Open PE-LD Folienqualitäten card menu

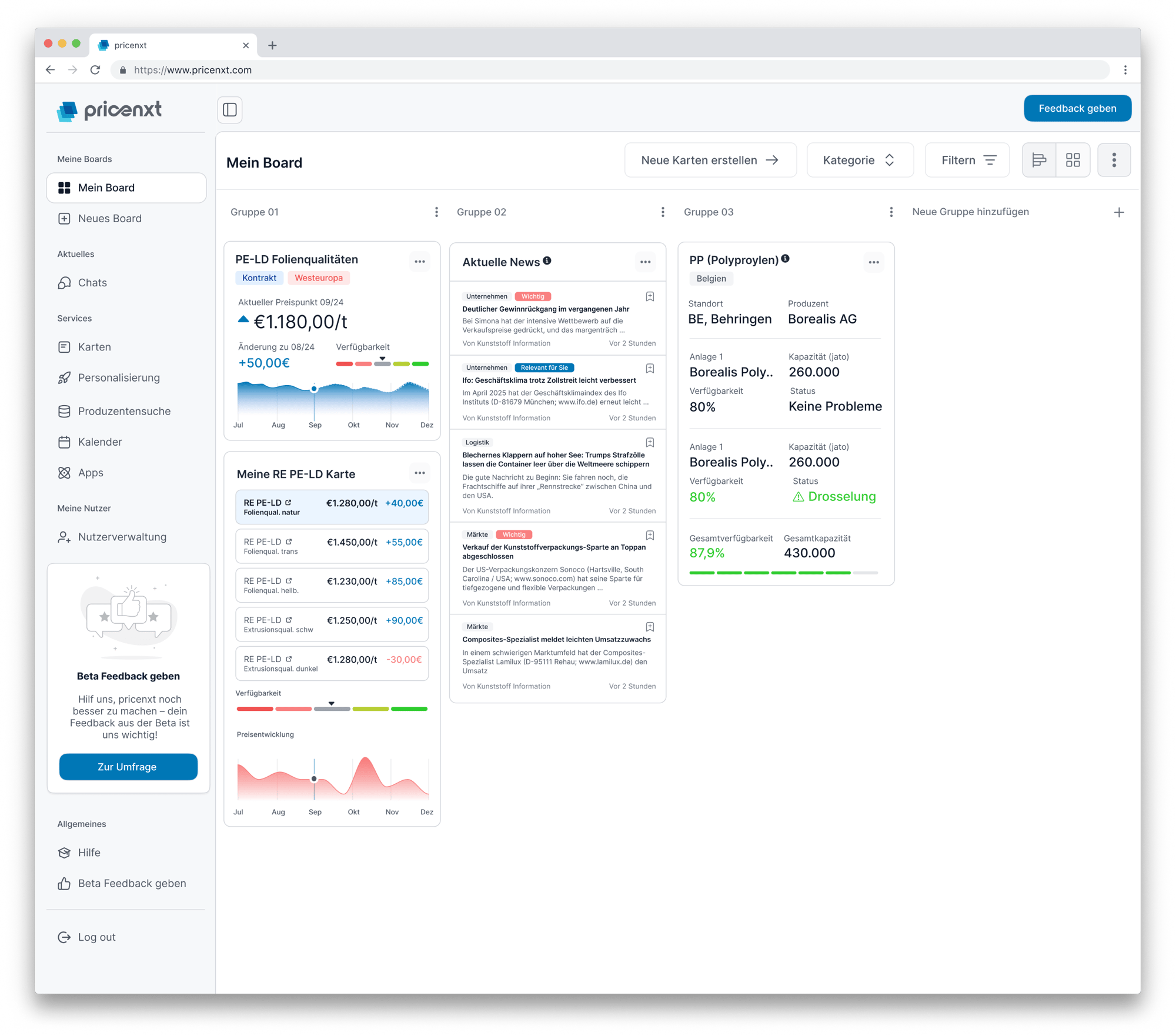419,262
